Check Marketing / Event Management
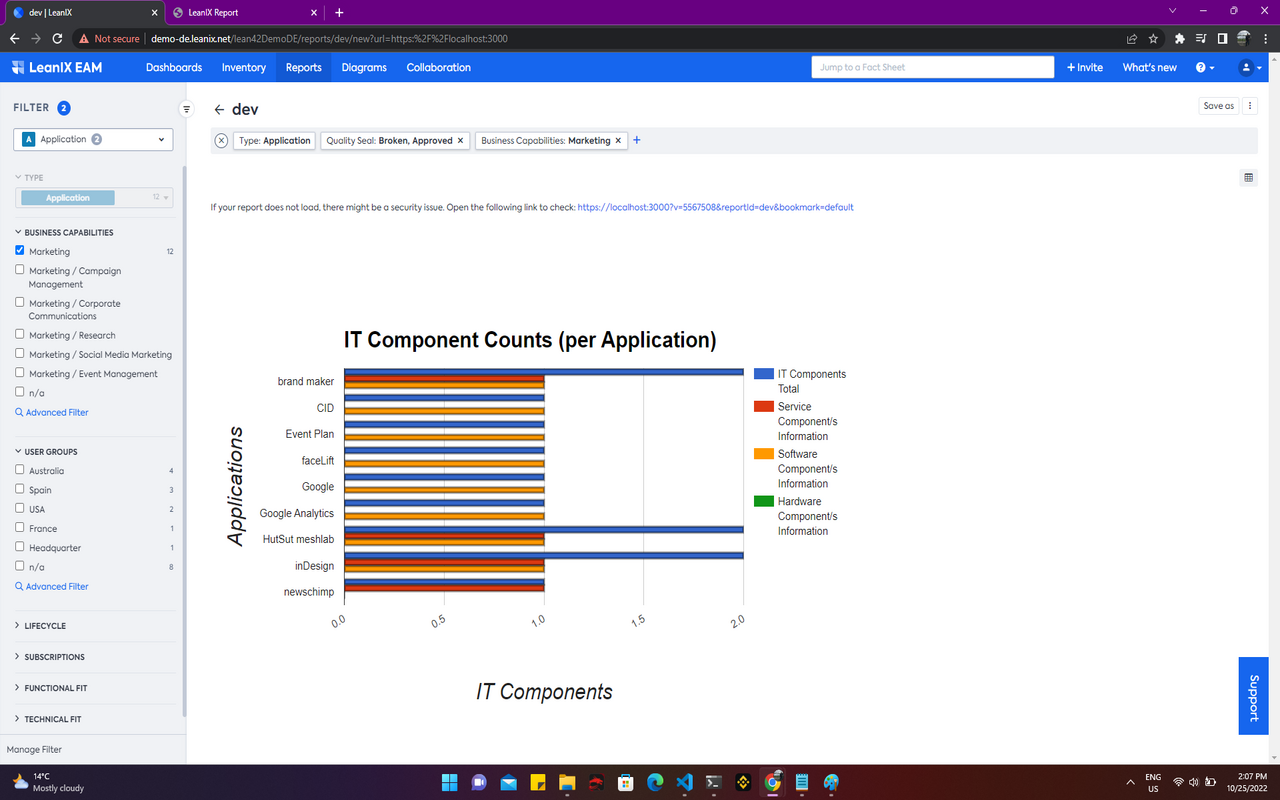1280x800 pixels. click(x=20, y=373)
